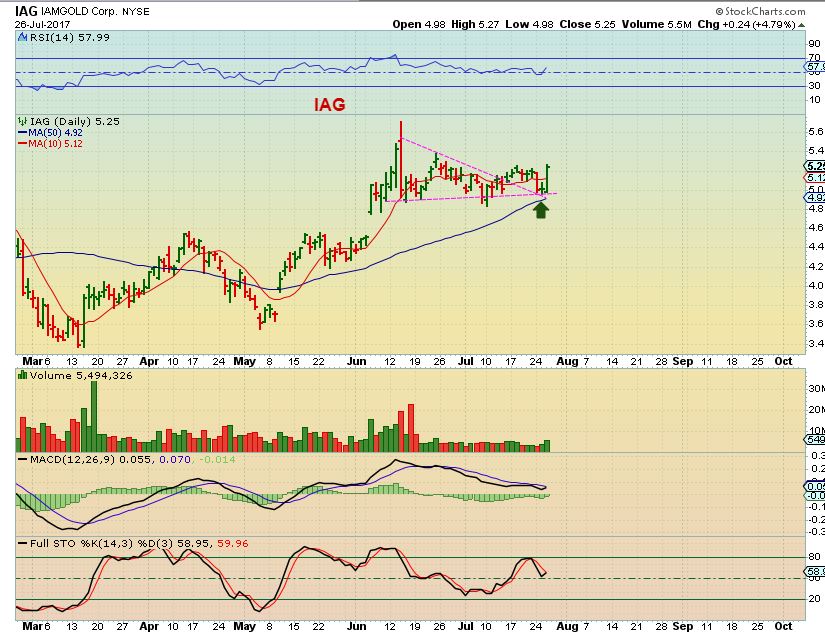
Task: Click the price axis label '4.6'
Action: pyautogui.click(x=816, y=227)
